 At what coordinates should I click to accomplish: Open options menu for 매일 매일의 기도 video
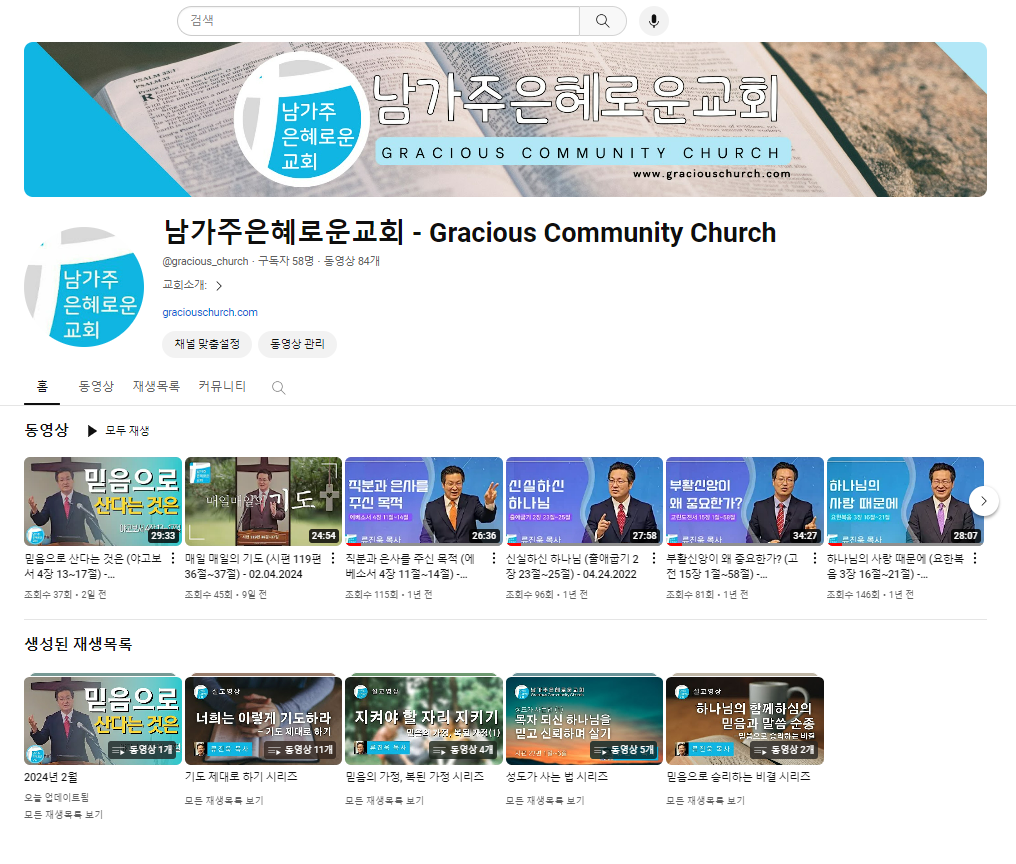pyautogui.click(x=333, y=559)
